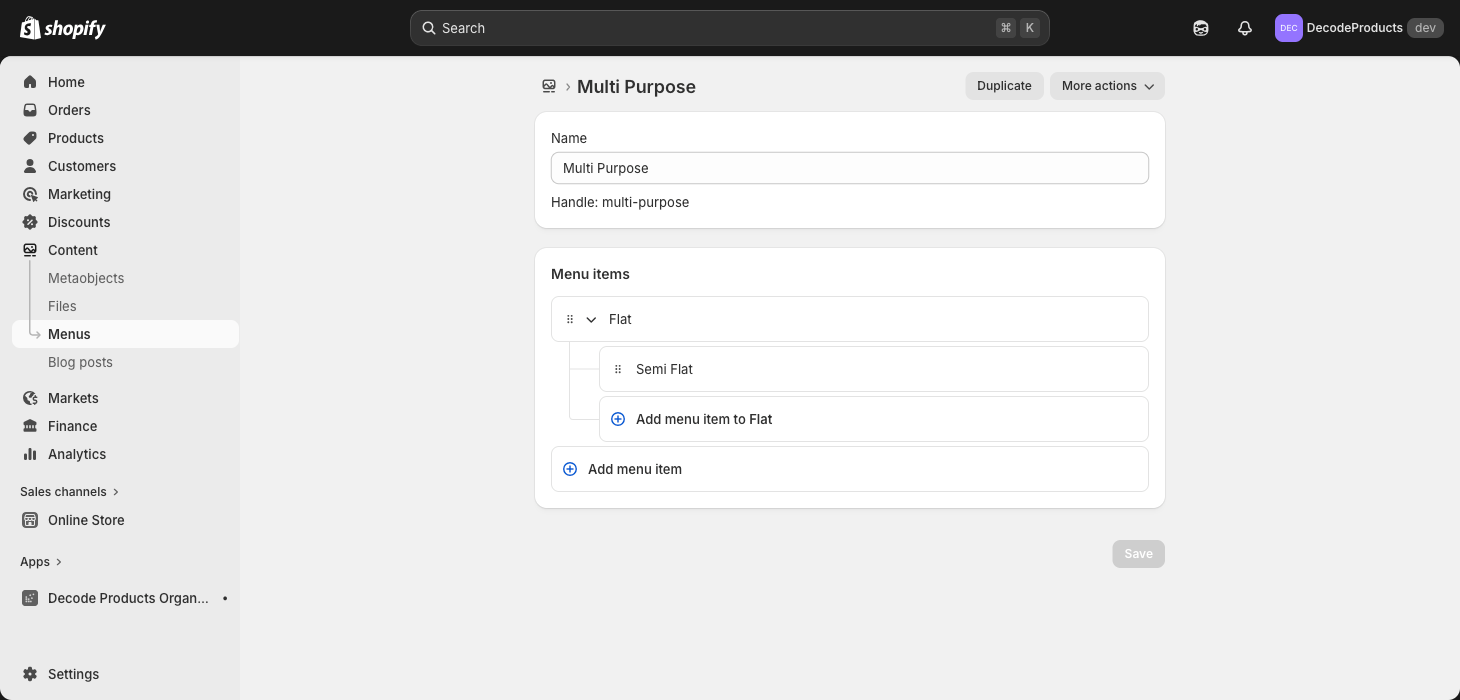The width and height of the screenshot is (1460, 700).
Task: Open the More actions dropdown
Action: [1107, 86]
